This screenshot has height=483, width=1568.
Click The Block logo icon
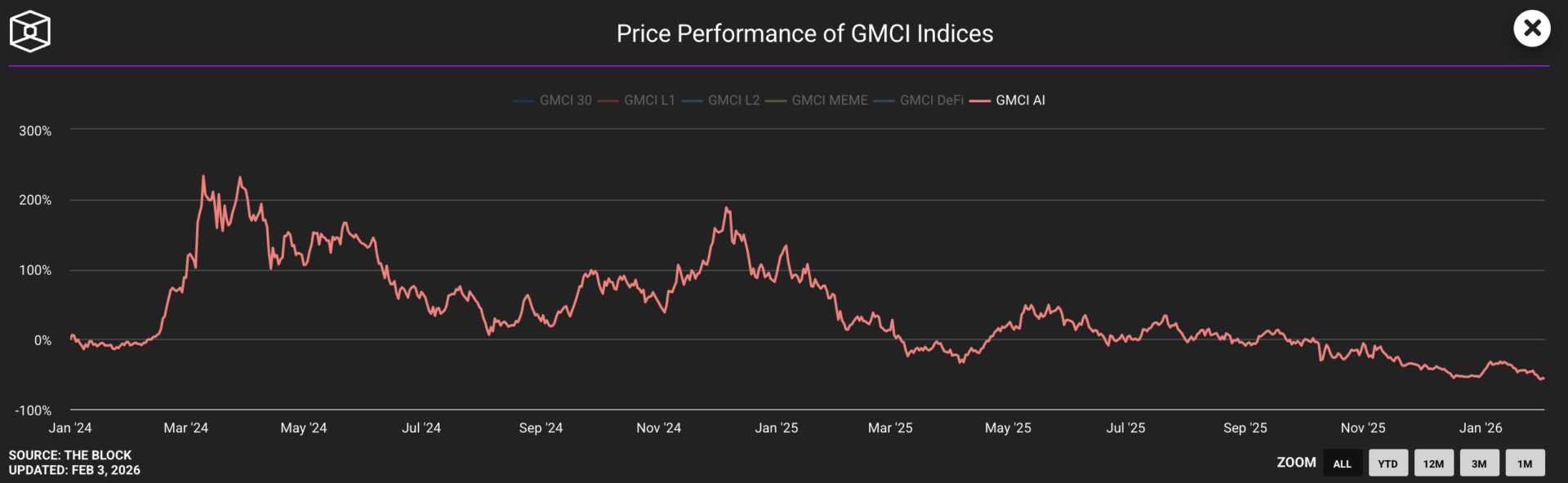click(x=30, y=32)
